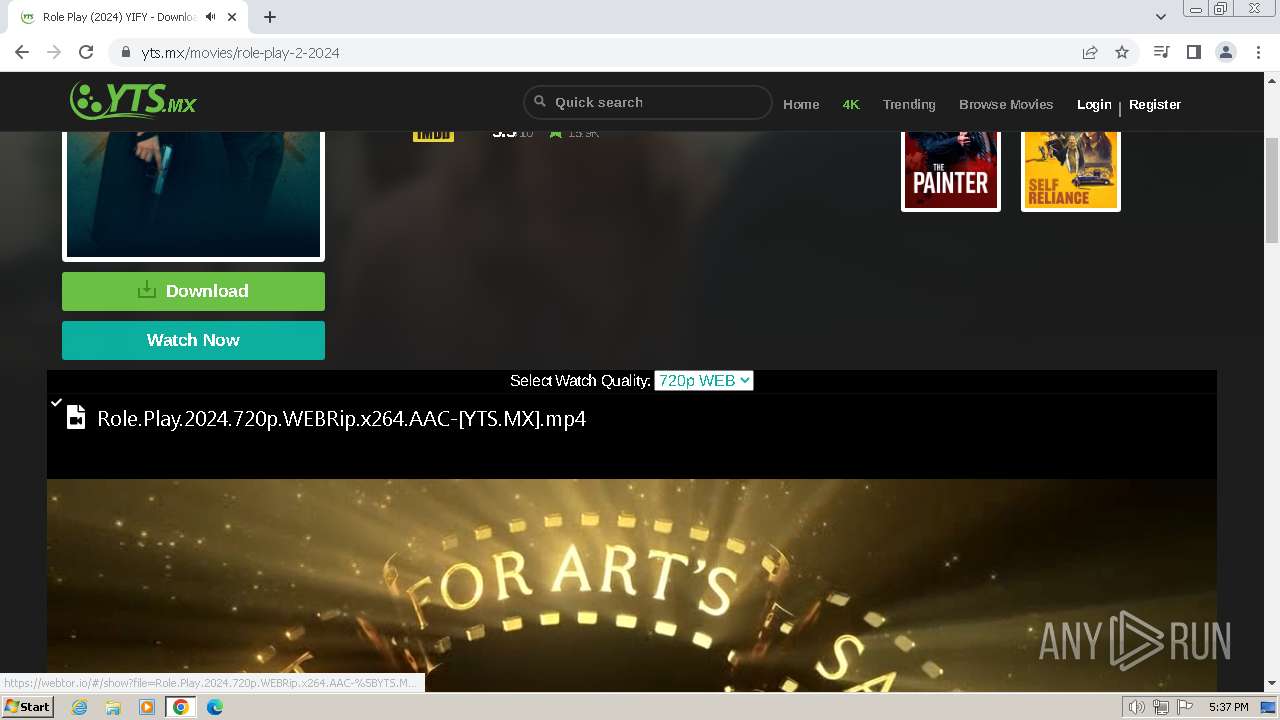Go back in browser history
Image resolution: width=1280 pixels, height=720 pixels.
[x=22, y=52]
